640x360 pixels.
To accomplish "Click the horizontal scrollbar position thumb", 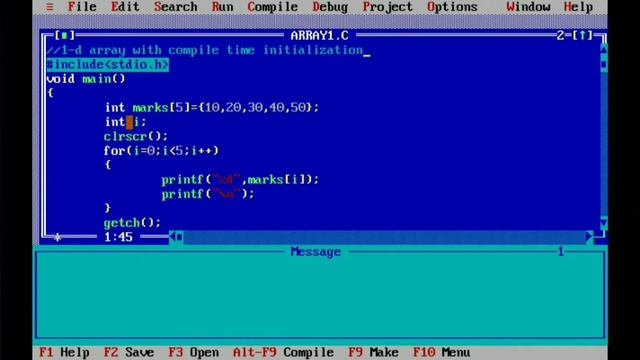I will tap(180, 237).
